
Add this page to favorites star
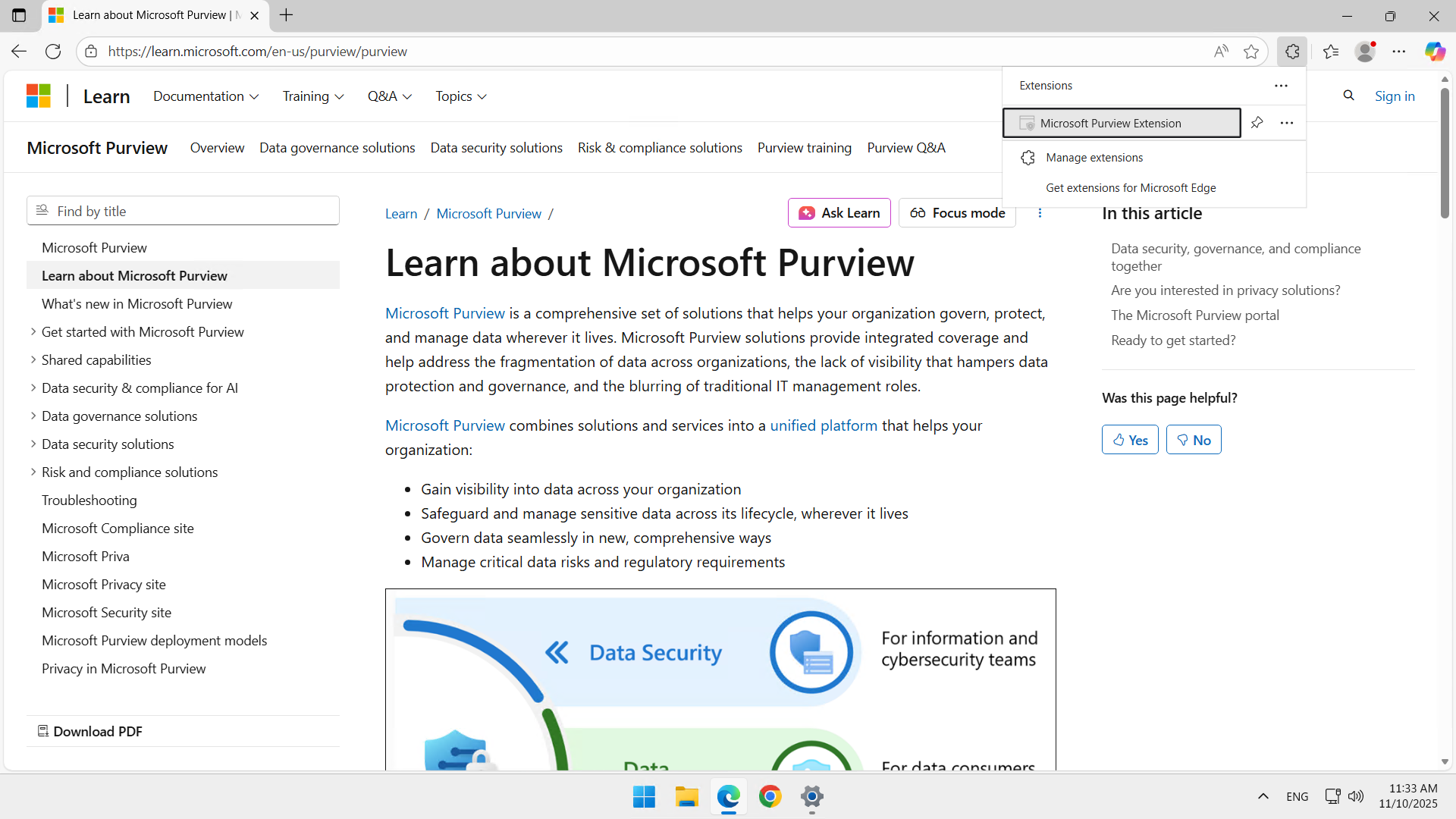point(1251,52)
